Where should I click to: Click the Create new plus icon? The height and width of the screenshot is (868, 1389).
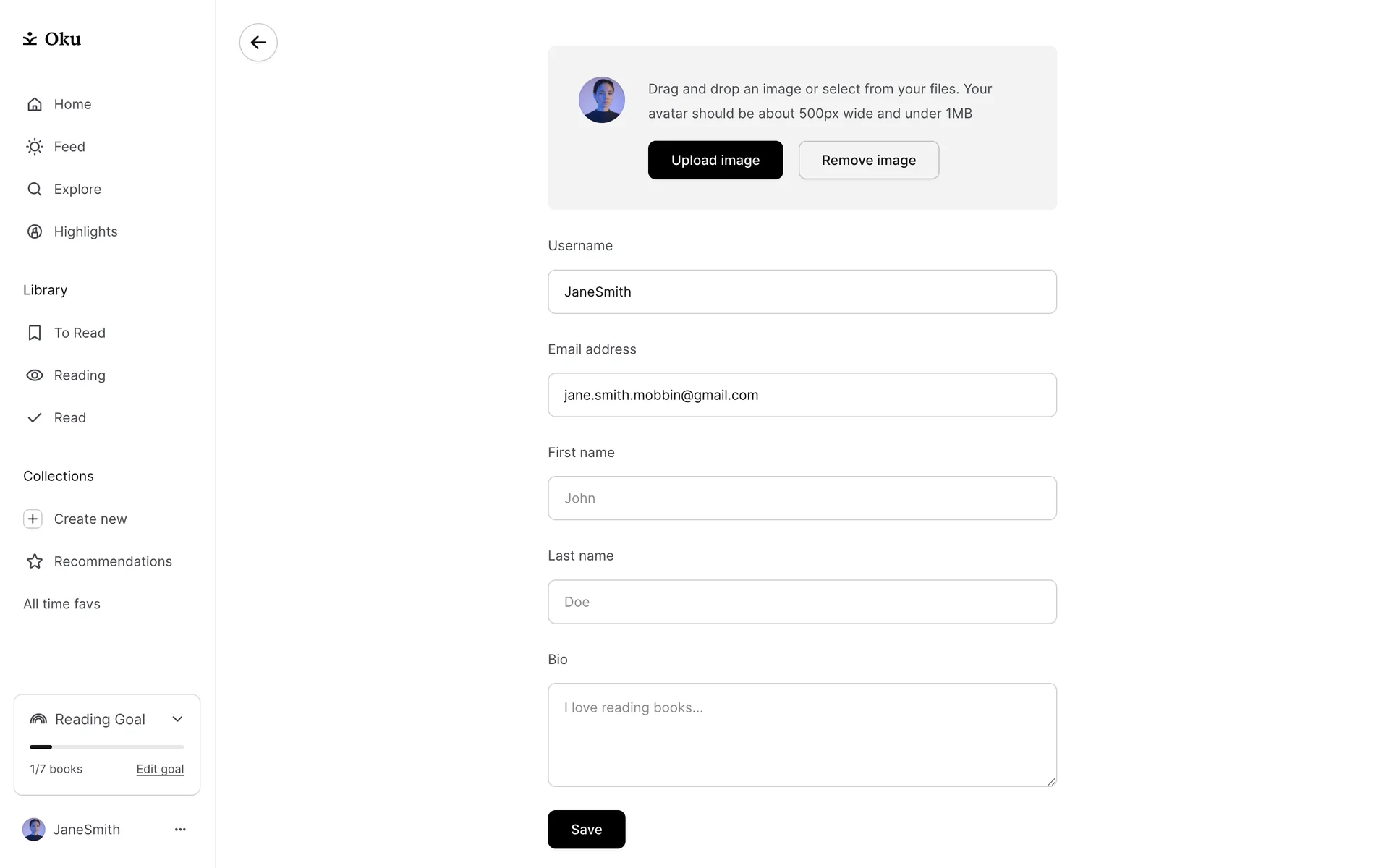point(33,519)
